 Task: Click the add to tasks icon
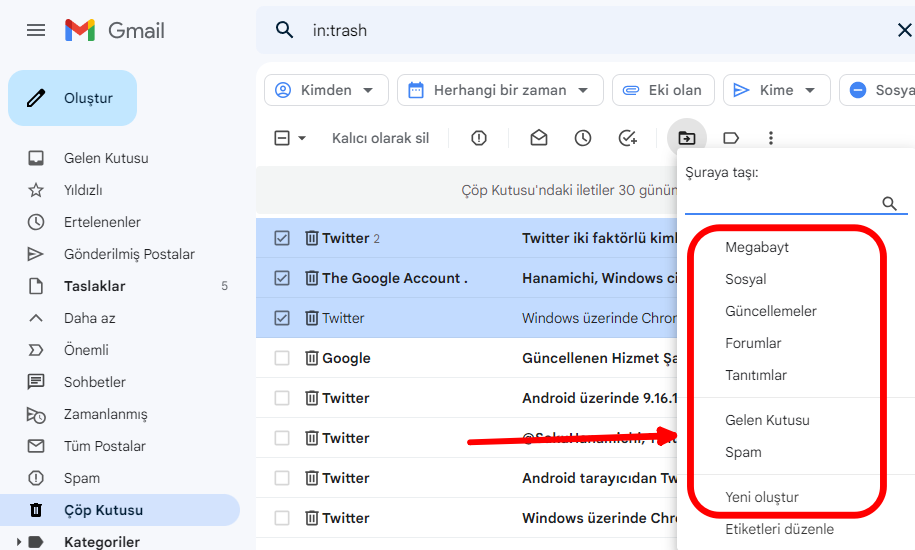(628, 138)
